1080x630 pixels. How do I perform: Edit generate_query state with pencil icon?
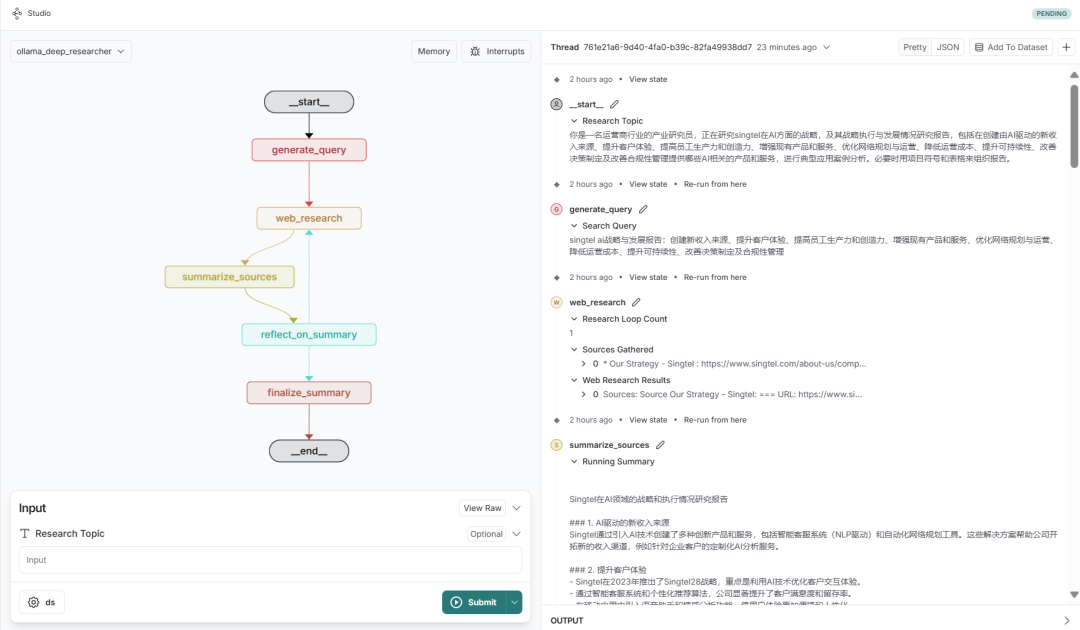[643, 209]
